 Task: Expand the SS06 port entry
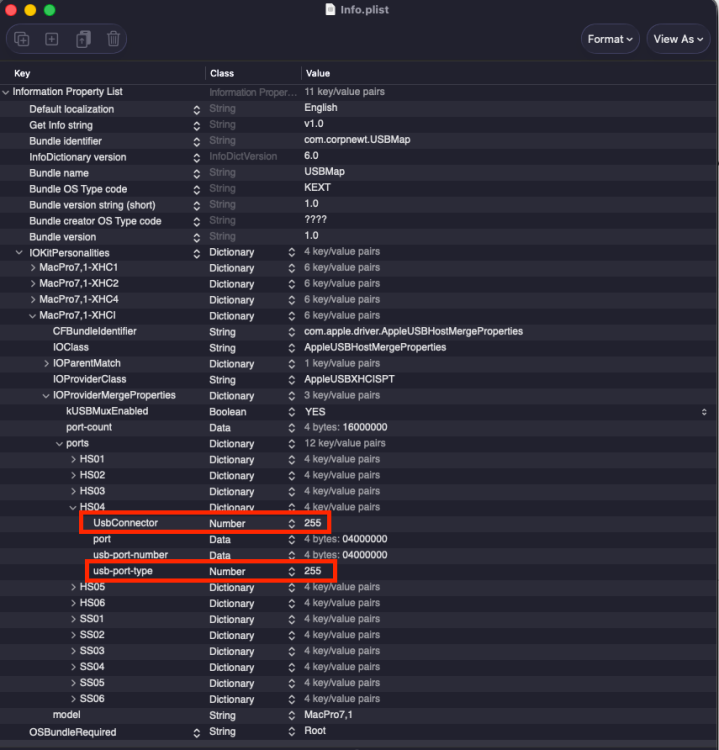click(73, 699)
